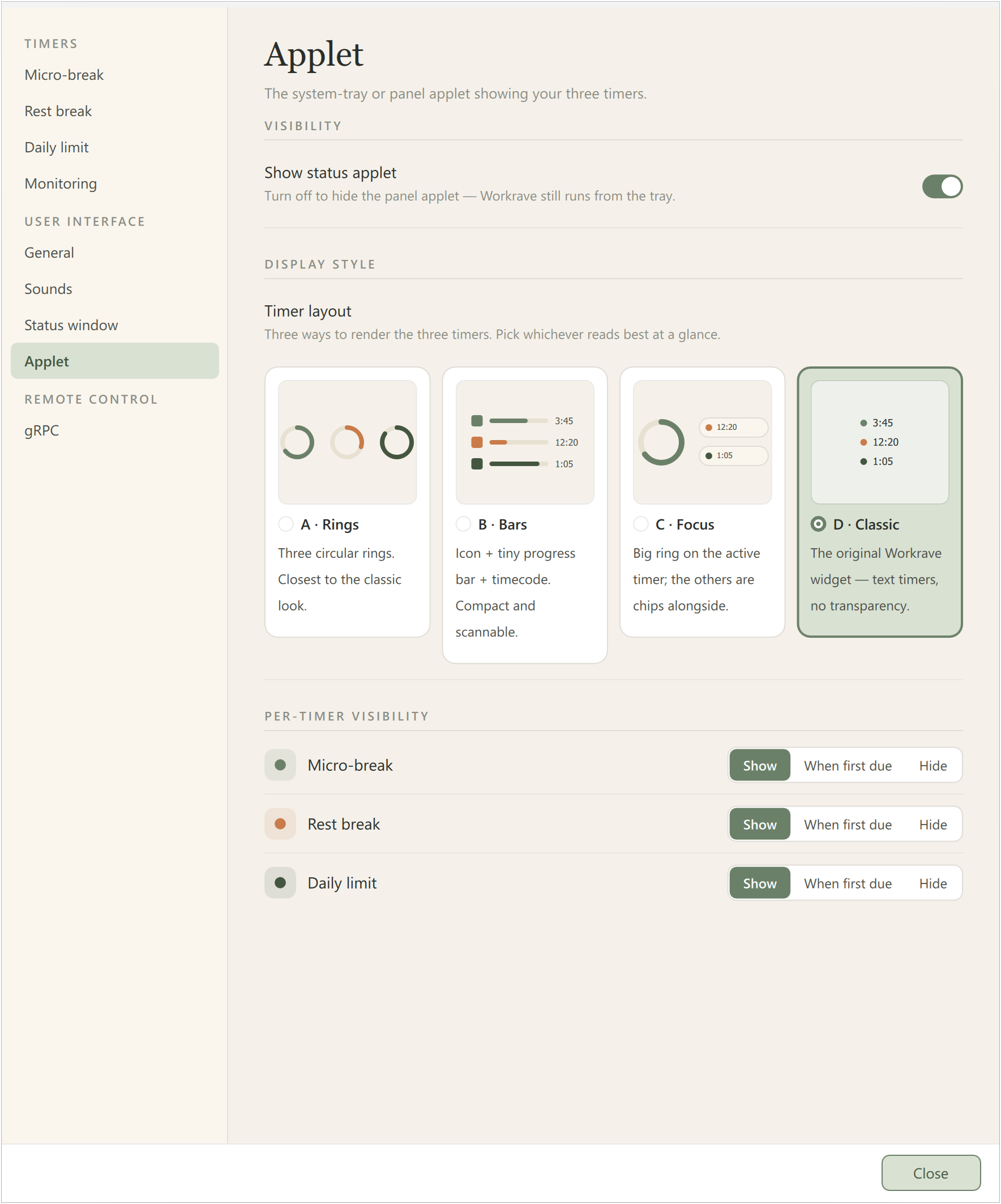This screenshot has width=1001, height=1204.
Task: Click the Focus layout preview thumbnail
Action: click(702, 442)
